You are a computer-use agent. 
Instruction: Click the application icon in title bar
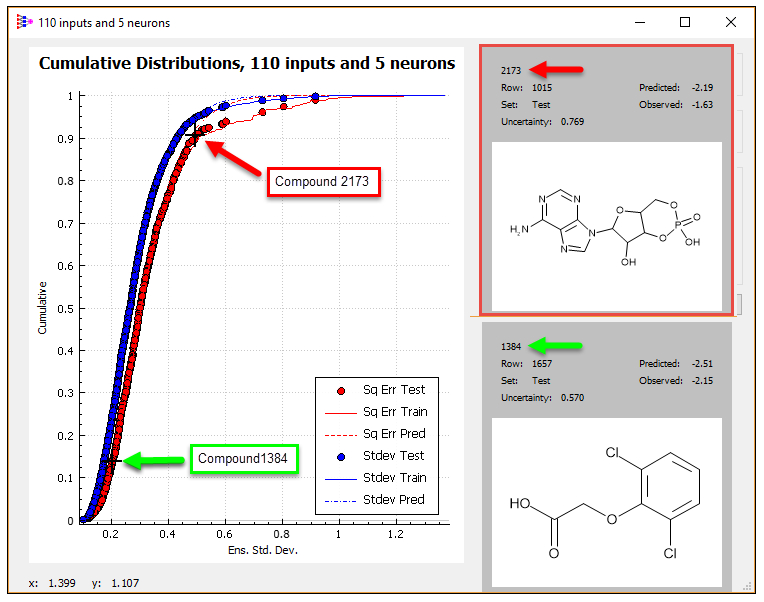click(24, 22)
